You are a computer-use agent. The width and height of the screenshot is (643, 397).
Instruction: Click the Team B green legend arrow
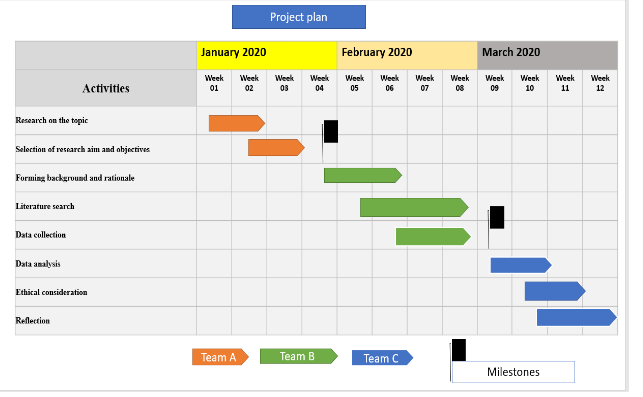tap(299, 356)
